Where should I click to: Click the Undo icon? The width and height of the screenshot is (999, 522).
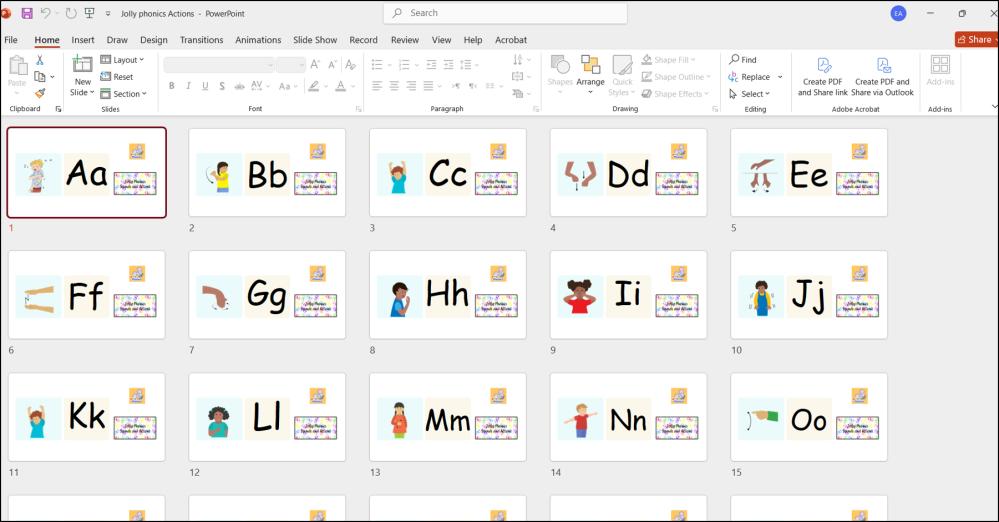(x=45, y=13)
